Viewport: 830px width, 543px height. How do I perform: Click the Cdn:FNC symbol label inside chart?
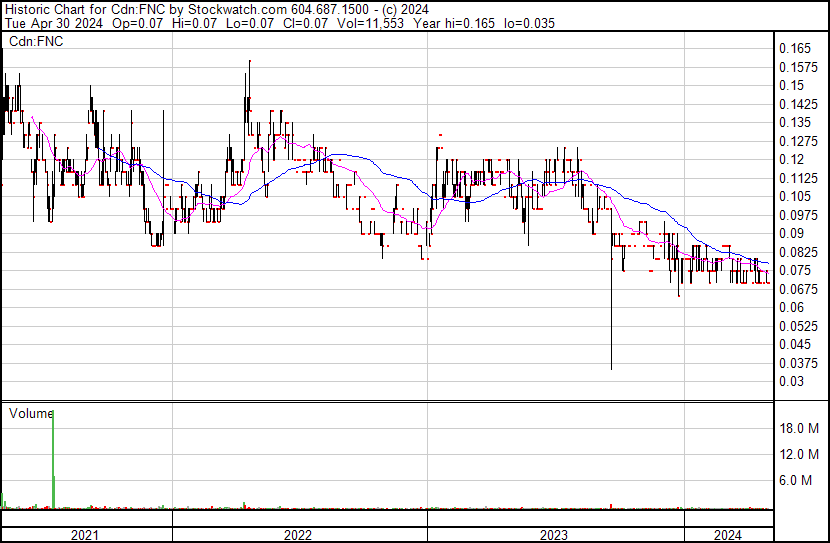36,41
